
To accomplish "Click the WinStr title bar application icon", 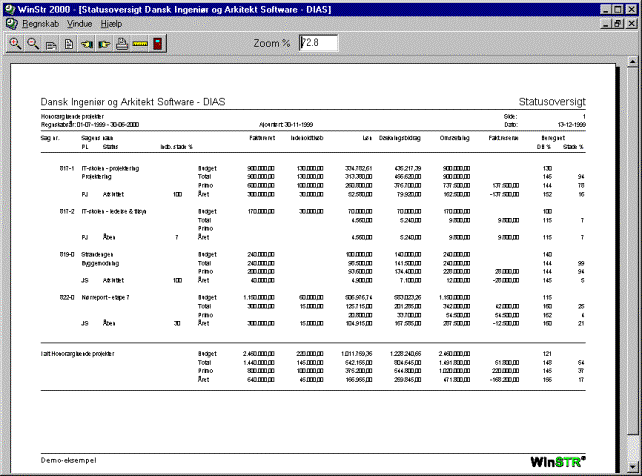I will pos(10,9).
